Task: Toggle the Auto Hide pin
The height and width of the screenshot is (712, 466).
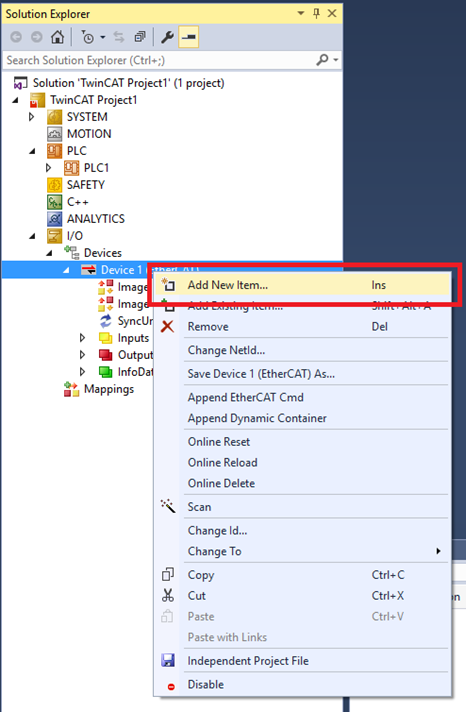Action: point(317,14)
